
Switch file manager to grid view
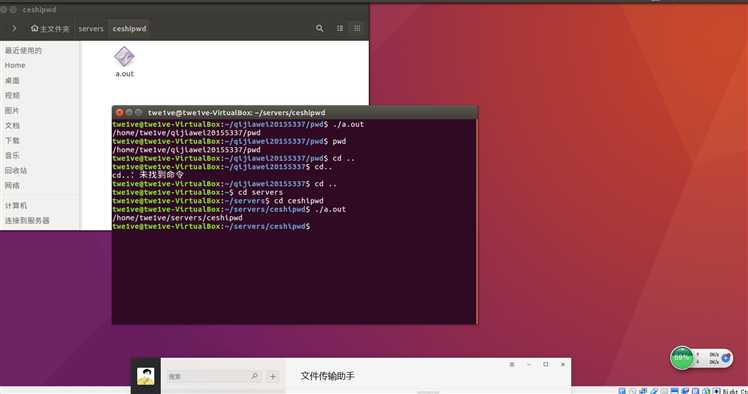coord(357,29)
